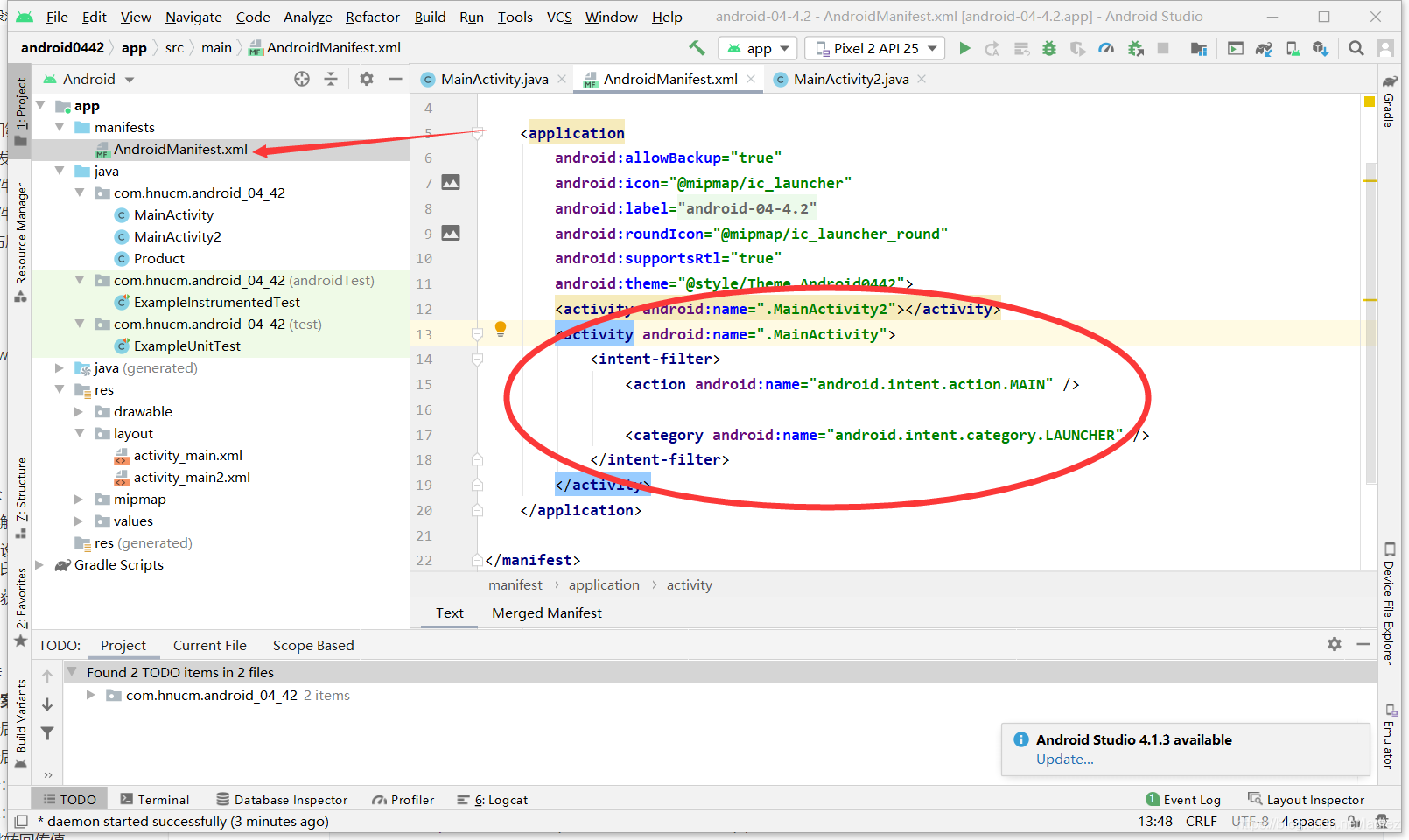Viewport: 1409px width, 840px height.
Task: Click the Make Project hammer icon
Action: click(x=697, y=48)
